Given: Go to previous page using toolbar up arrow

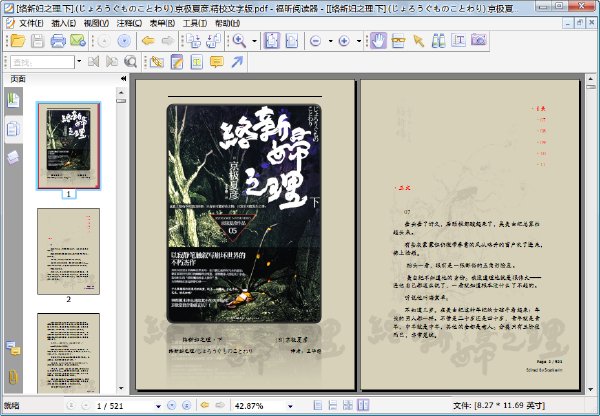Looking at the screenshot, I should [x=104, y=41].
